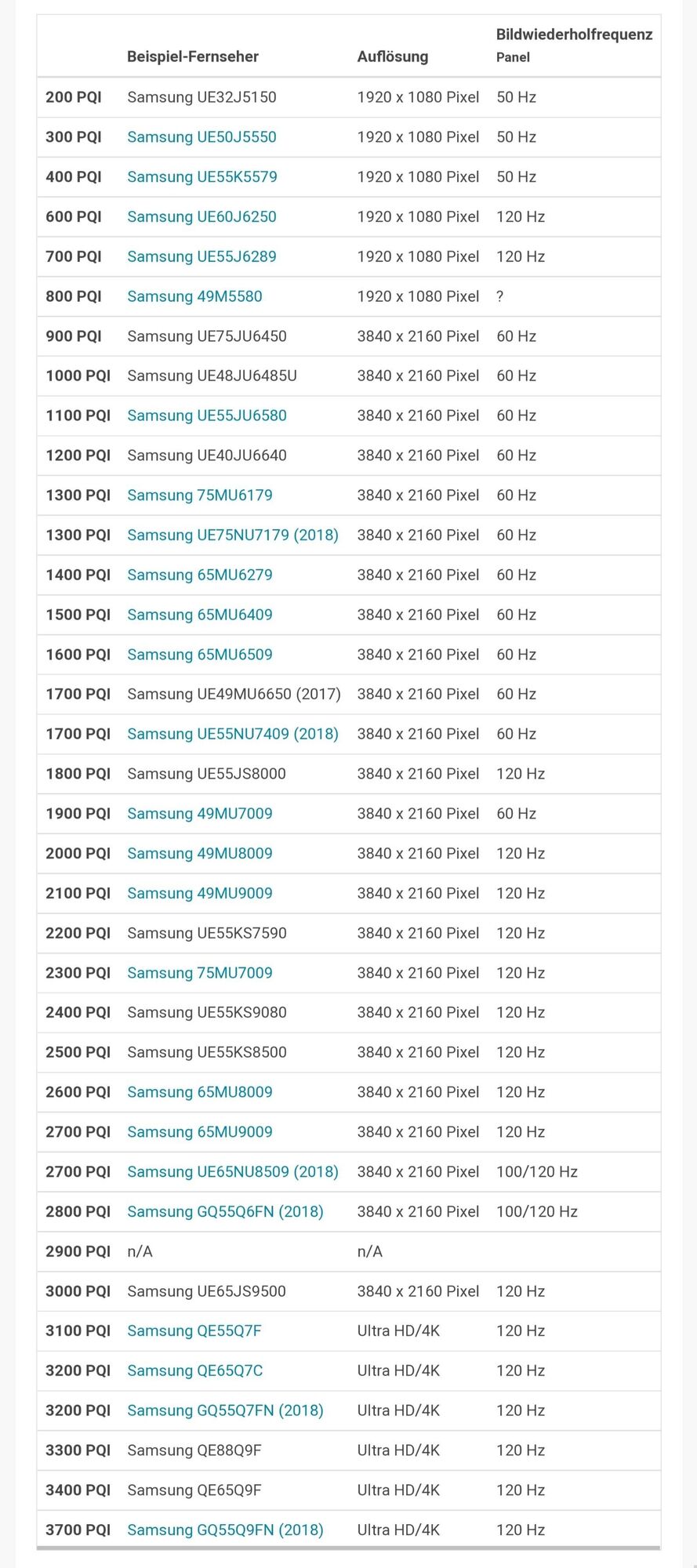Click the n/A in the Auflösung column
The height and width of the screenshot is (1568, 697).
point(369,1251)
